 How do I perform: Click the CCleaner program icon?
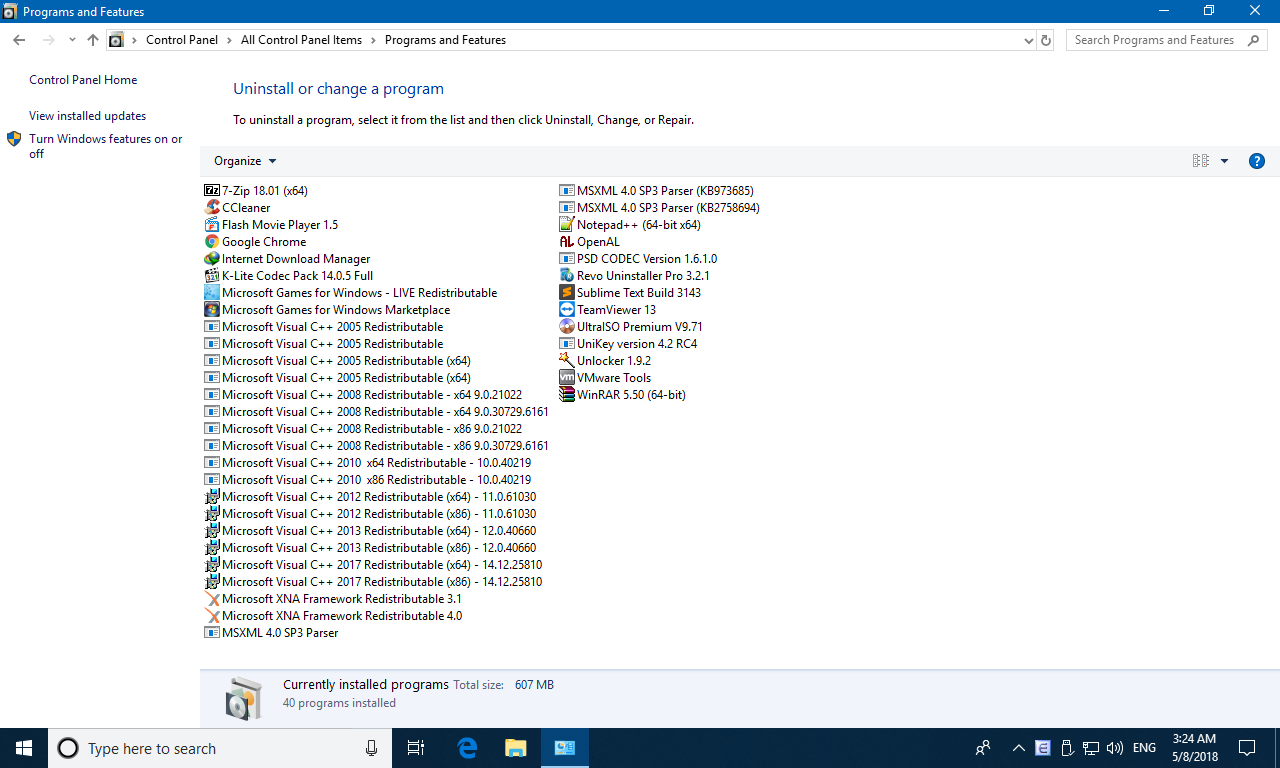[212, 207]
